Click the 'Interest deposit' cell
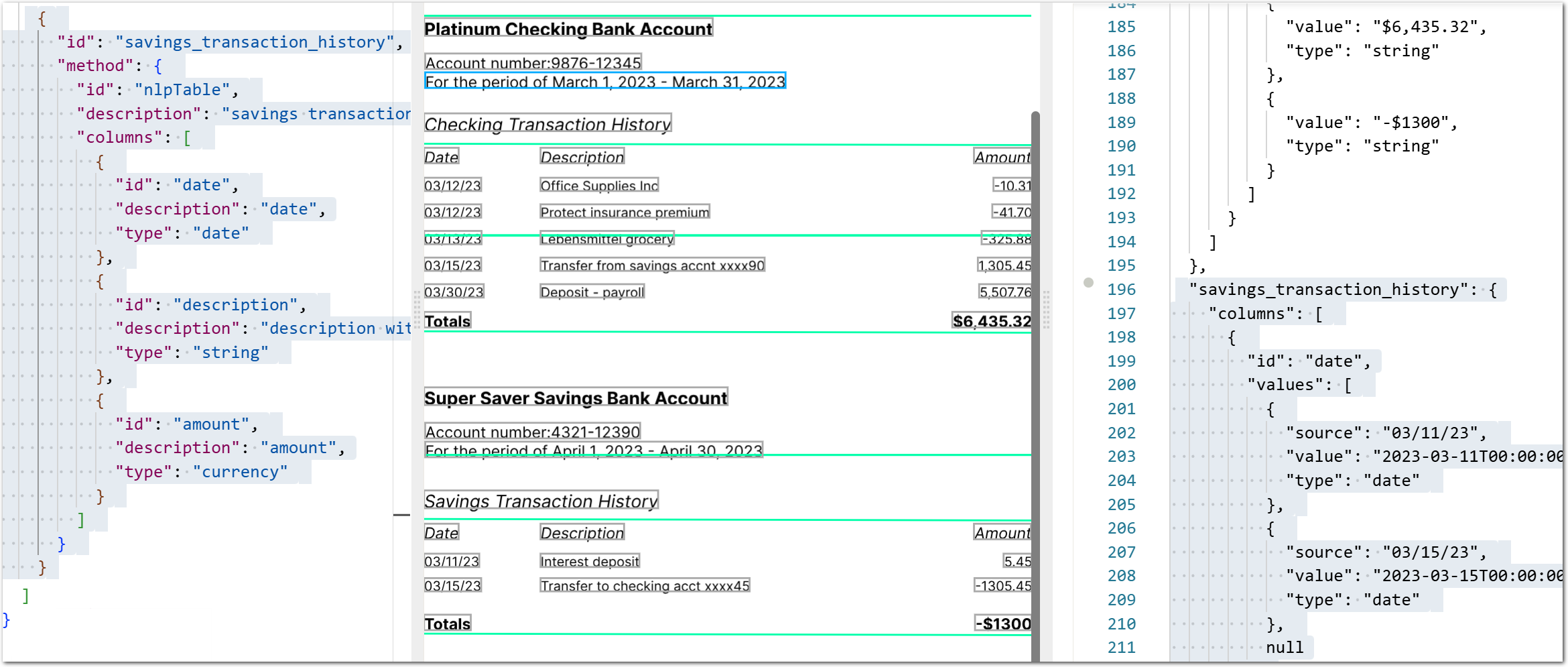Viewport: 1568px width, 667px height. tap(590, 561)
